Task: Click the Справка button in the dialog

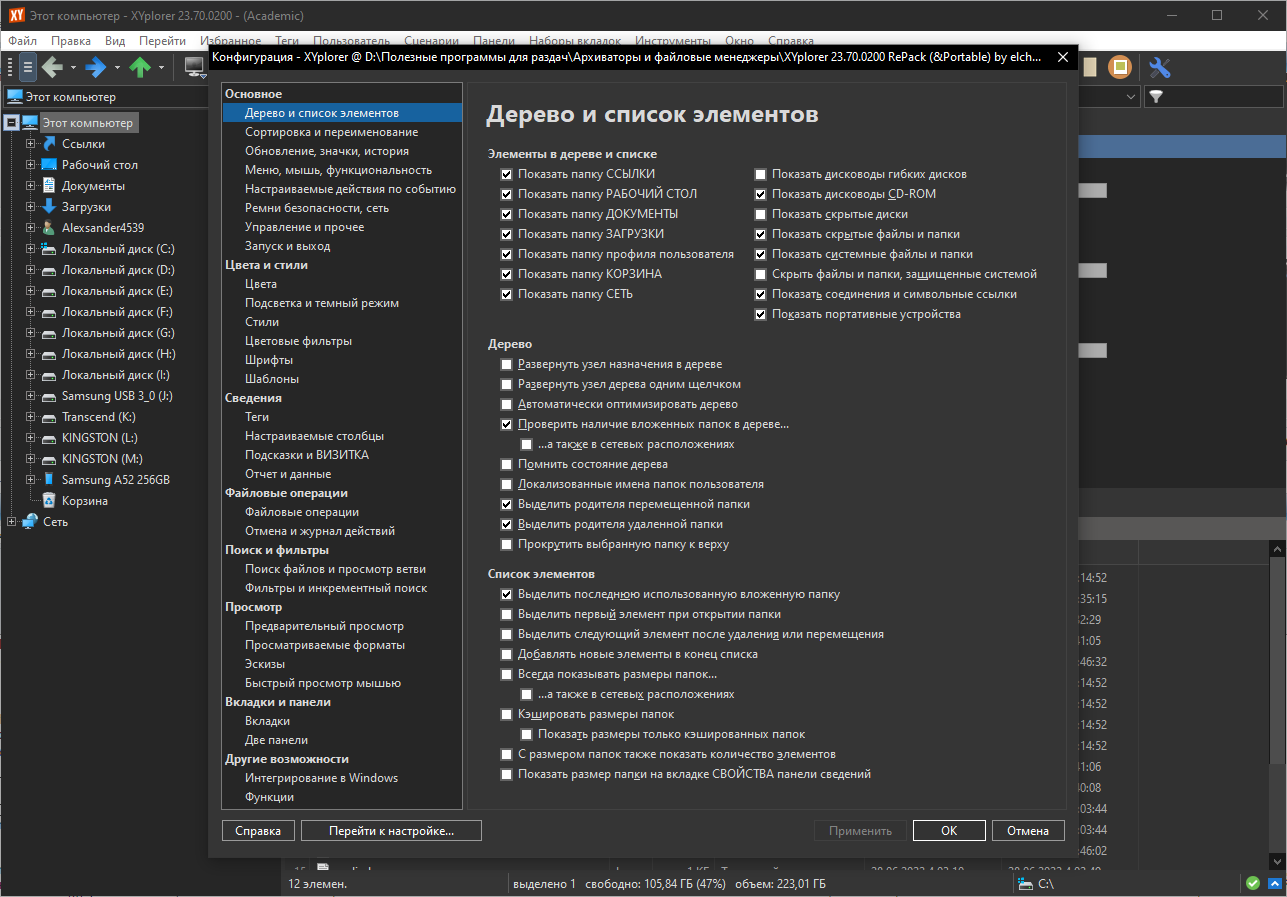Action: click(x=258, y=831)
